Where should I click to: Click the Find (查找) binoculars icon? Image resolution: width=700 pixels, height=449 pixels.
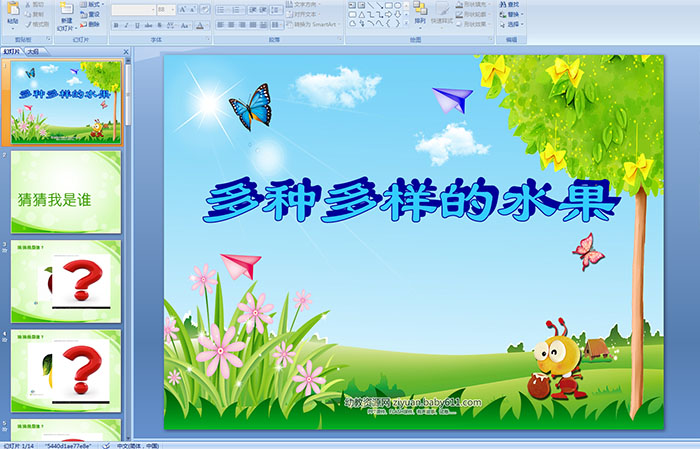click(x=503, y=4)
